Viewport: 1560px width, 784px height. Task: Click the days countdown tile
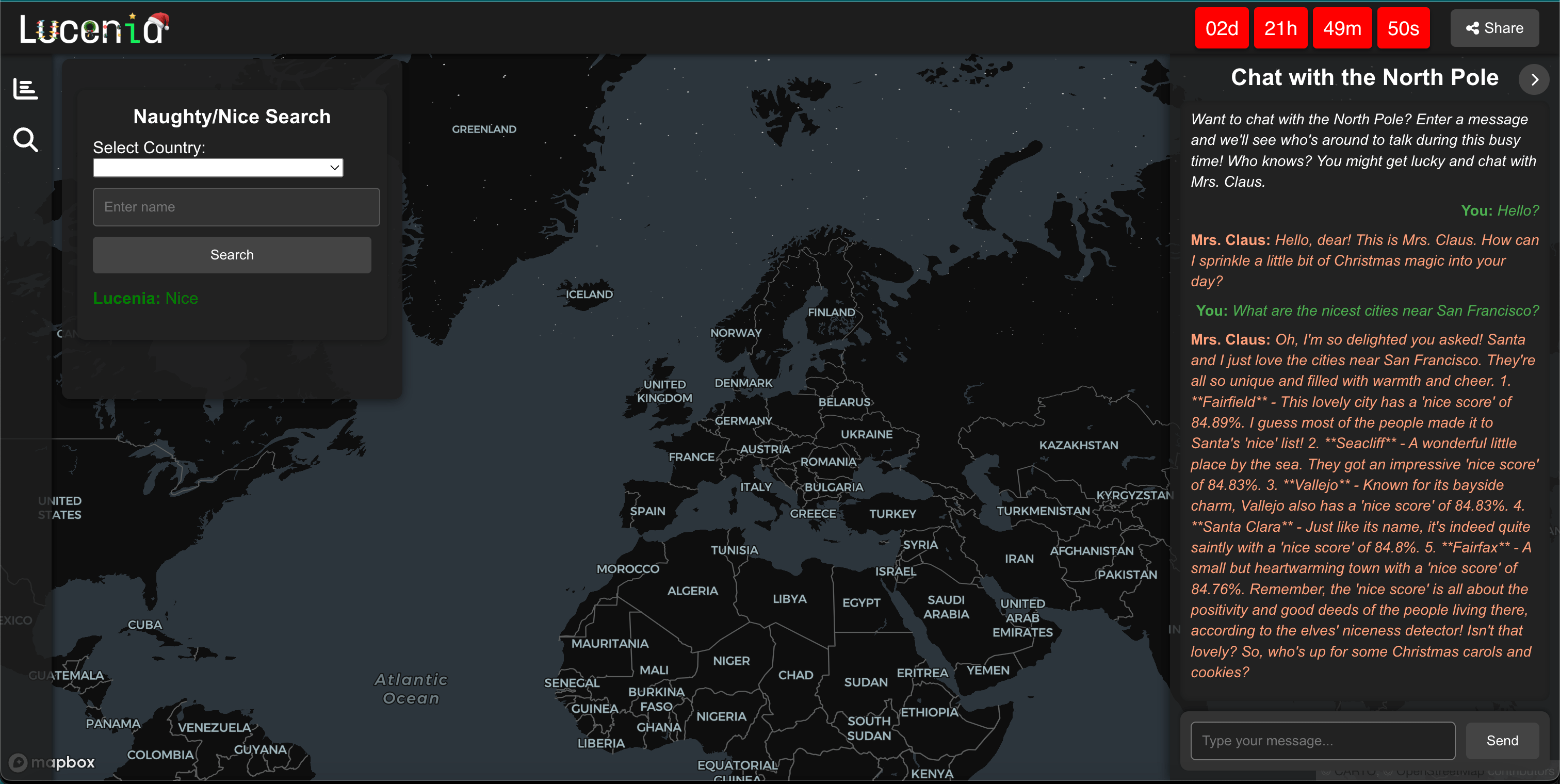click(x=1221, y=28)
